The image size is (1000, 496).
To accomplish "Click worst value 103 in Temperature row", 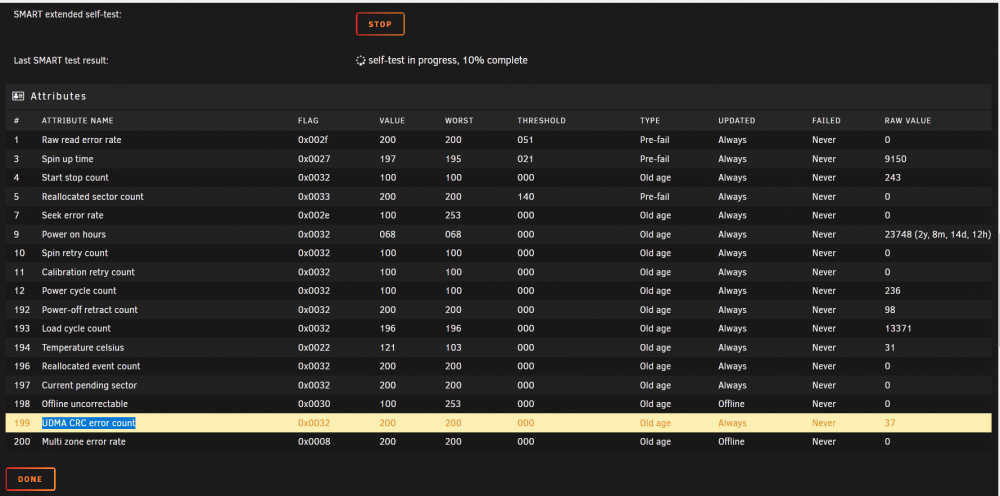I will click(x=453, y=347).
